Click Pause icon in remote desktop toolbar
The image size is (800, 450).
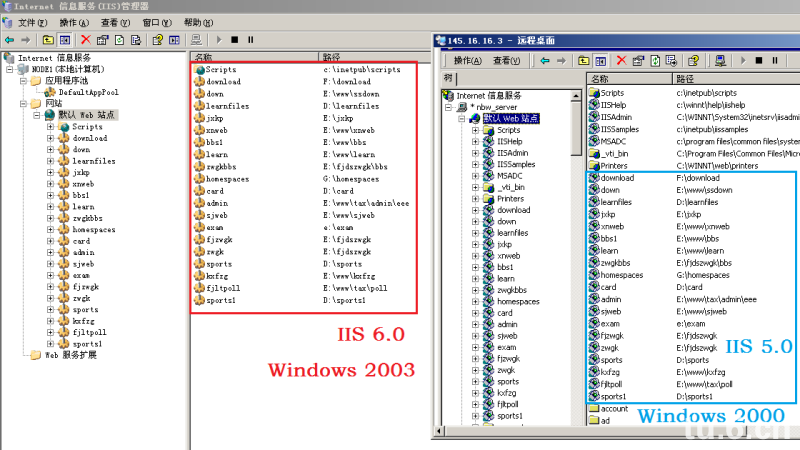775,61
